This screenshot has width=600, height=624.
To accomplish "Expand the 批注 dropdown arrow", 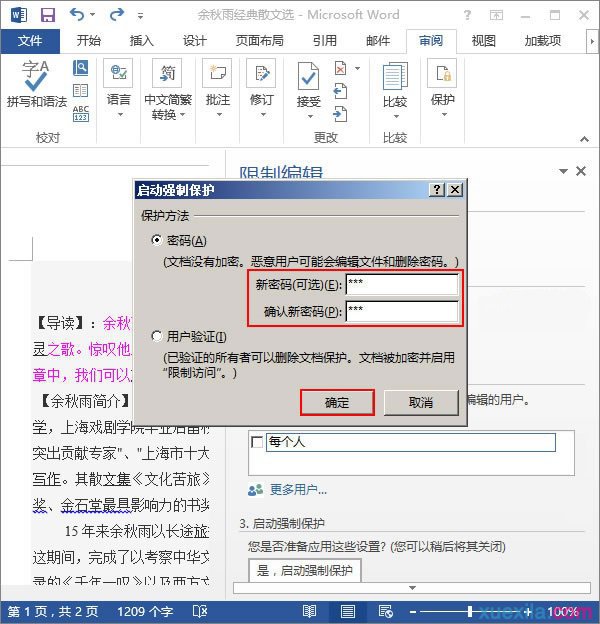I will 219,115.
